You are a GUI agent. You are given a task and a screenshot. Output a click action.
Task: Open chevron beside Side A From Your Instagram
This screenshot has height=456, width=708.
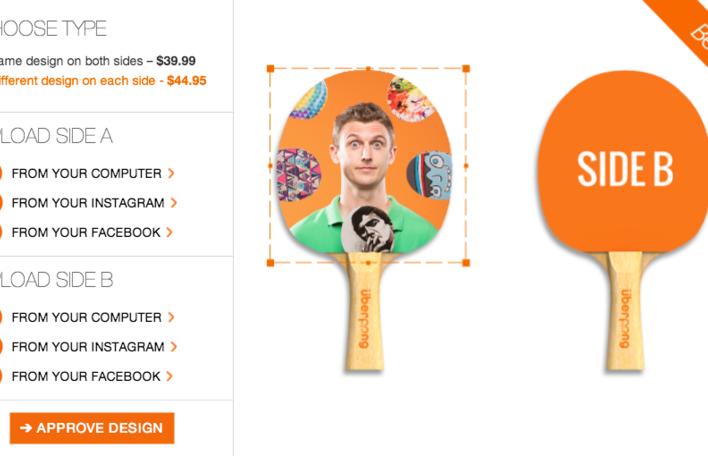(174, 203)
